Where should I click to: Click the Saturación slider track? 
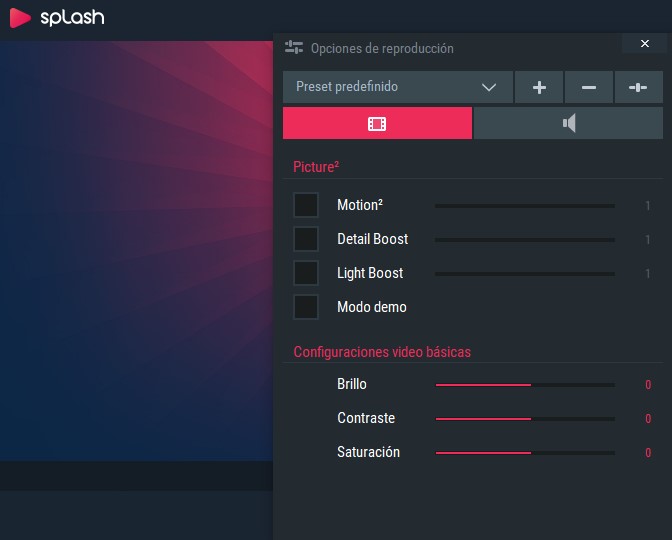pos(525,452)
